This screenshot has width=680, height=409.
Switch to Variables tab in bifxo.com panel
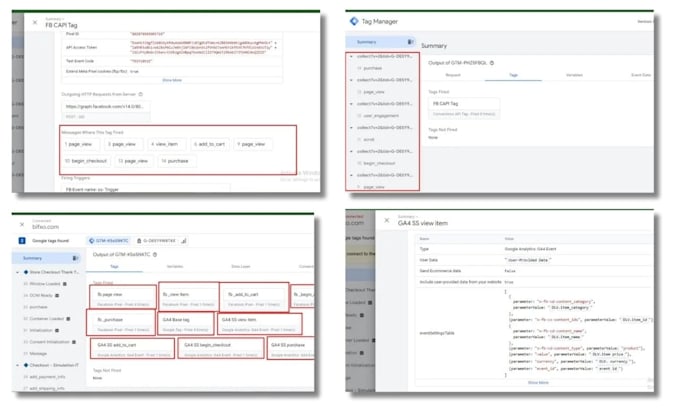coord(175,267)
